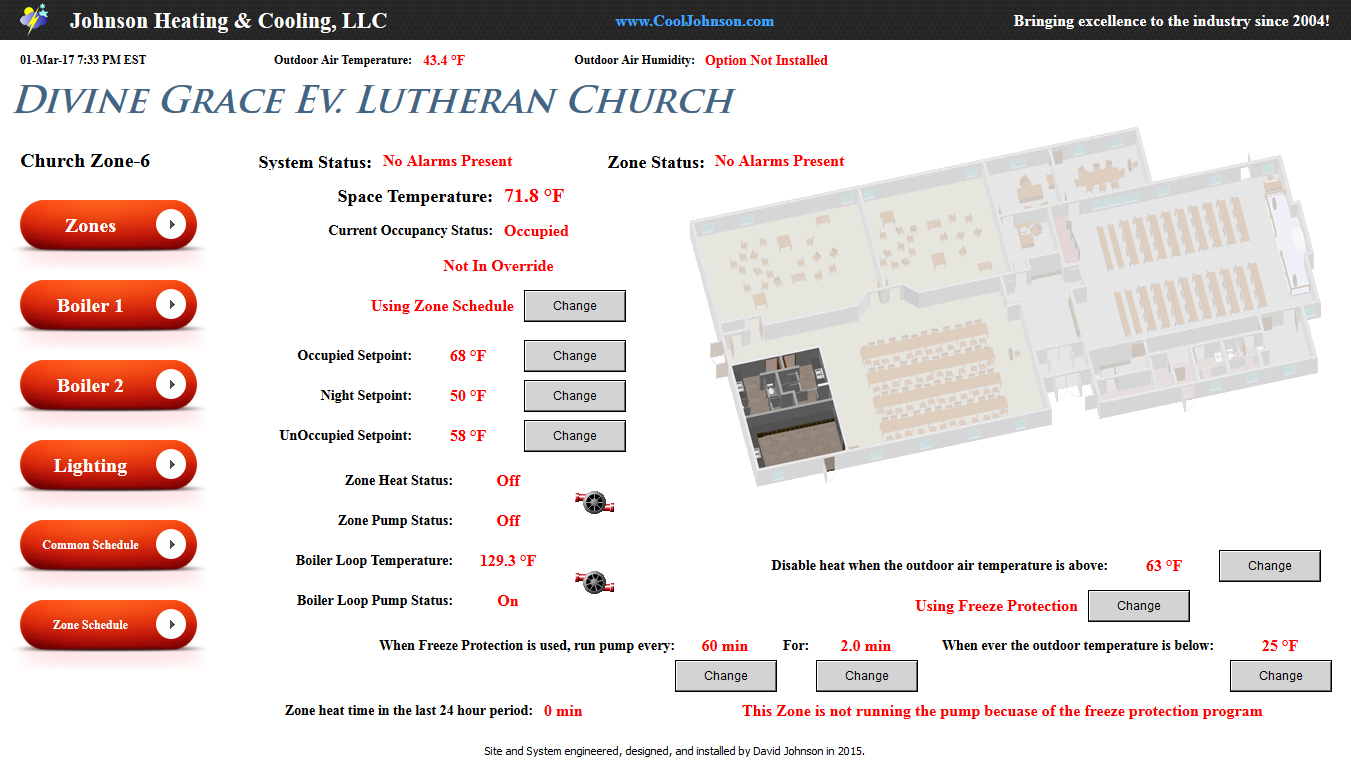Click the Night Setpoint 50 °F value
This screenshot has height=775, width=1351.
click(468, 396)
